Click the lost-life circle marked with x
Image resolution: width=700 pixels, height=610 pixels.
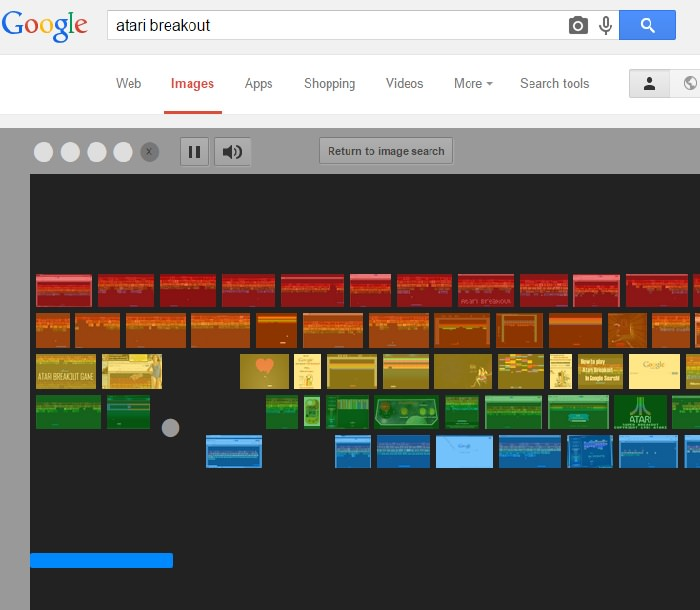[x=149, y=152]
